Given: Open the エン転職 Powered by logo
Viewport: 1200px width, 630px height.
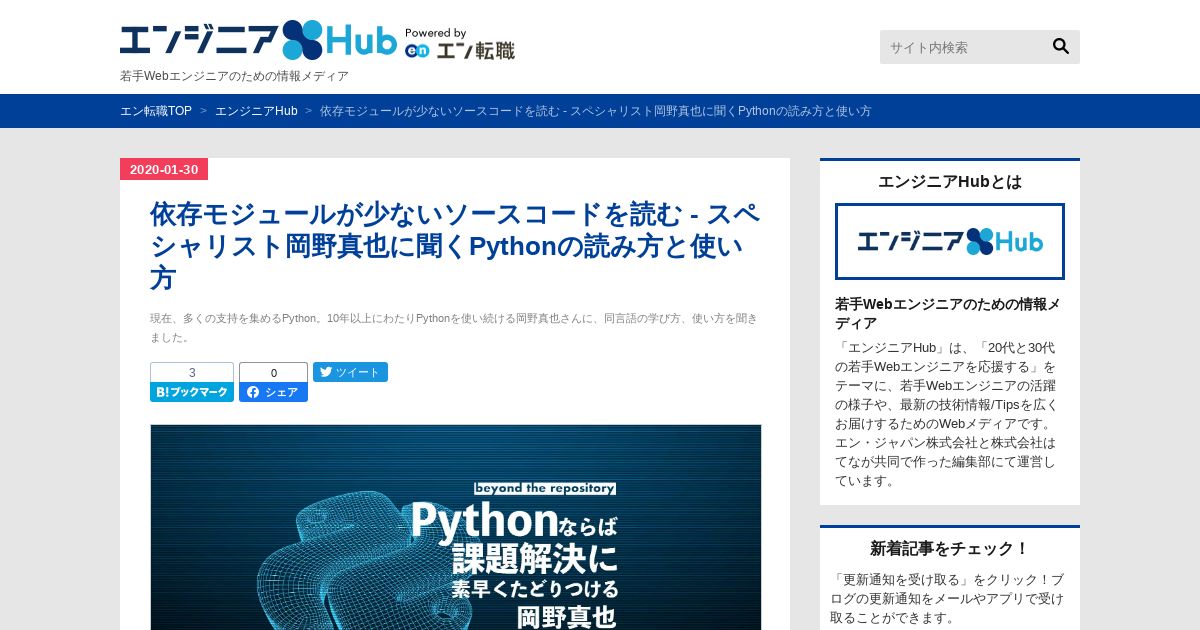Looking at the screenshot, I should coord(459,44).
